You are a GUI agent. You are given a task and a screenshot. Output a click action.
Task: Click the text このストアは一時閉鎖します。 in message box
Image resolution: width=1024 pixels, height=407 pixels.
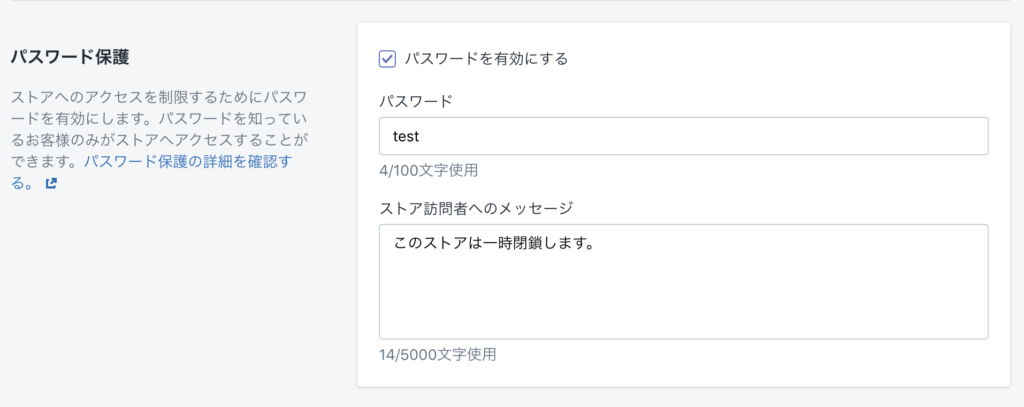click(x=493, y=244)
